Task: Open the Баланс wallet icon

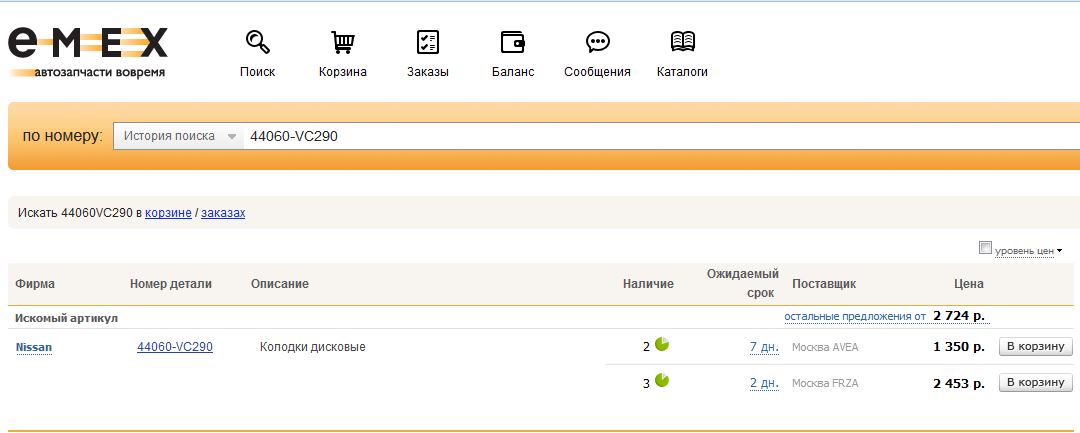Action: tap(513, 42)
